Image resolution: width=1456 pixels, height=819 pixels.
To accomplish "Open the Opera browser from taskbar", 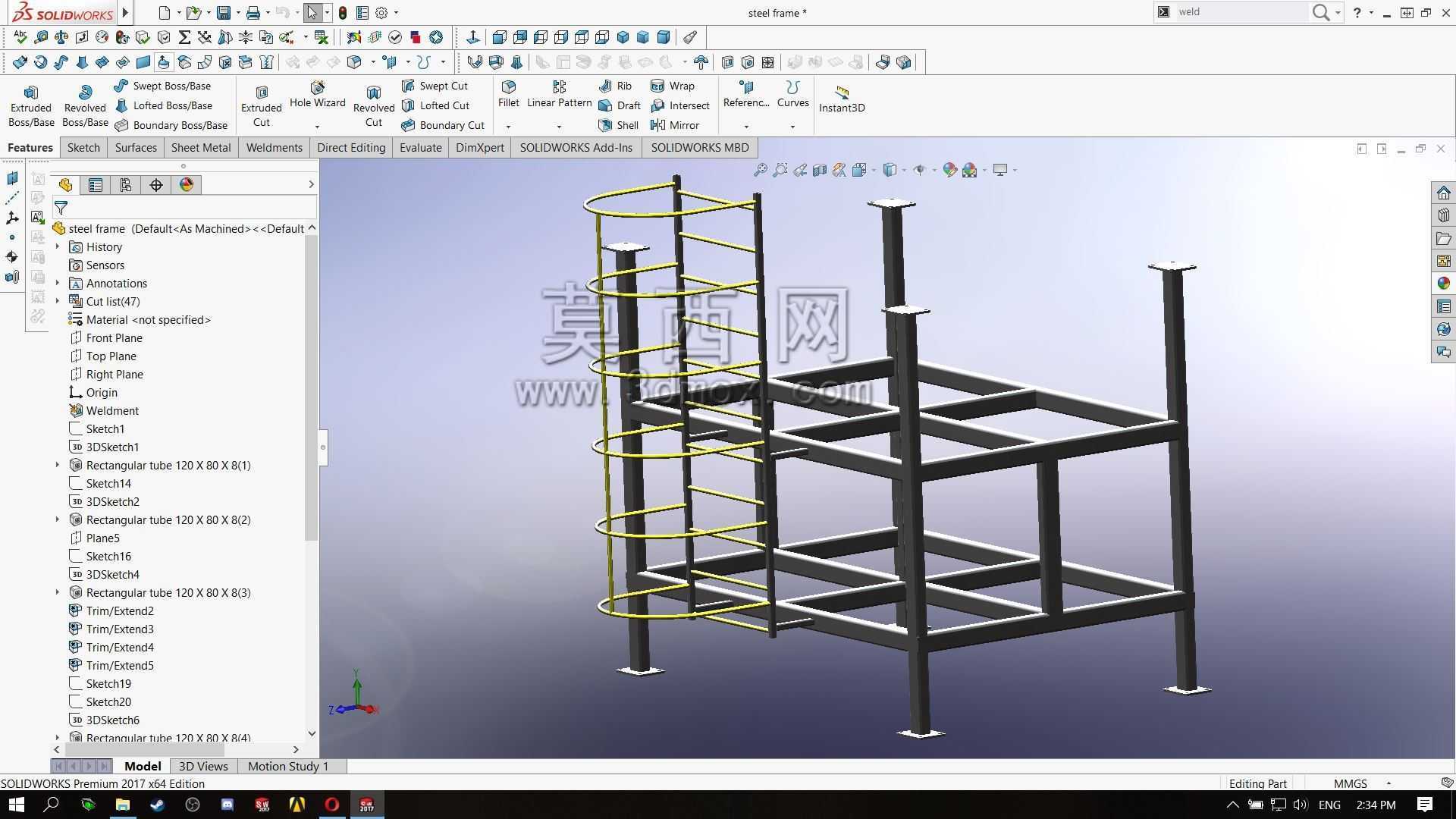I will pyautogui.click(x=332, y=805).
